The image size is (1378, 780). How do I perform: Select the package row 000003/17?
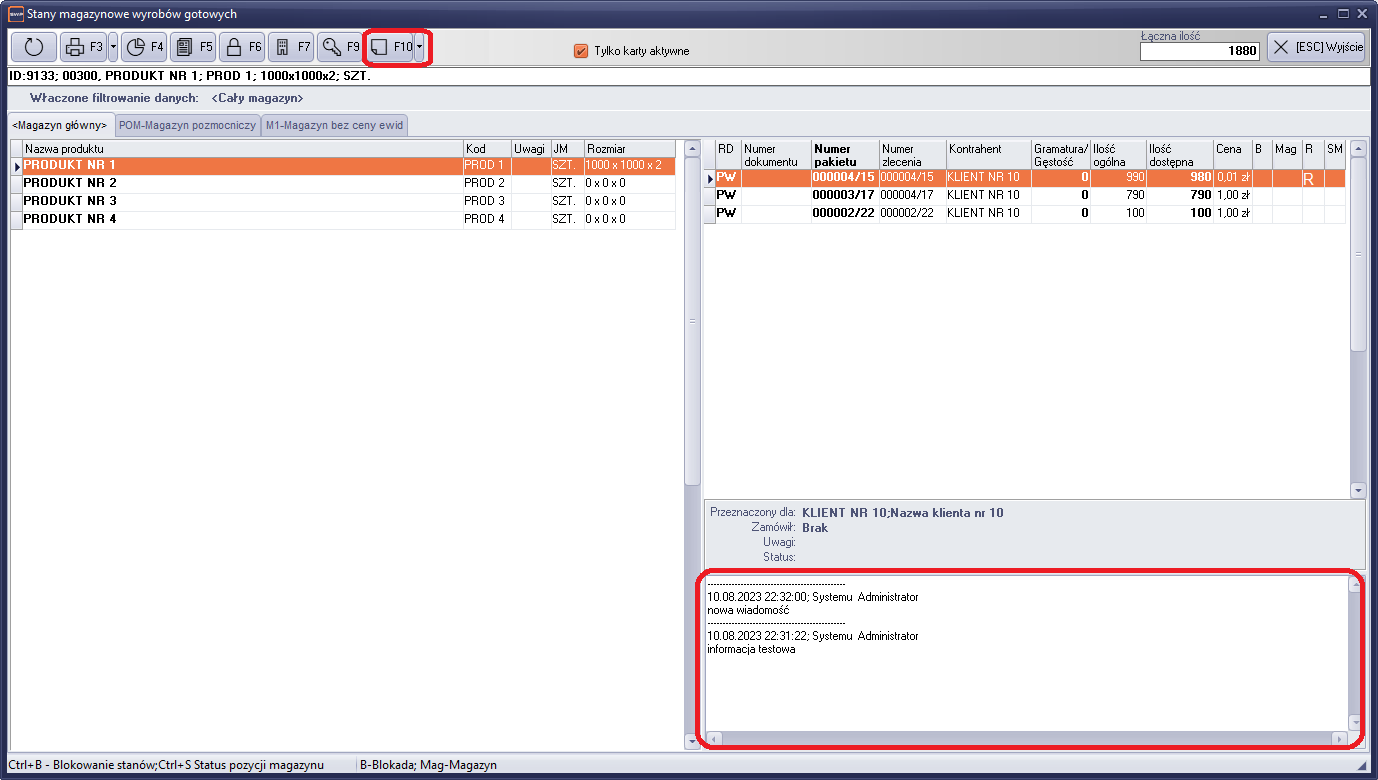pyautogui.click(x=843, y=195)
